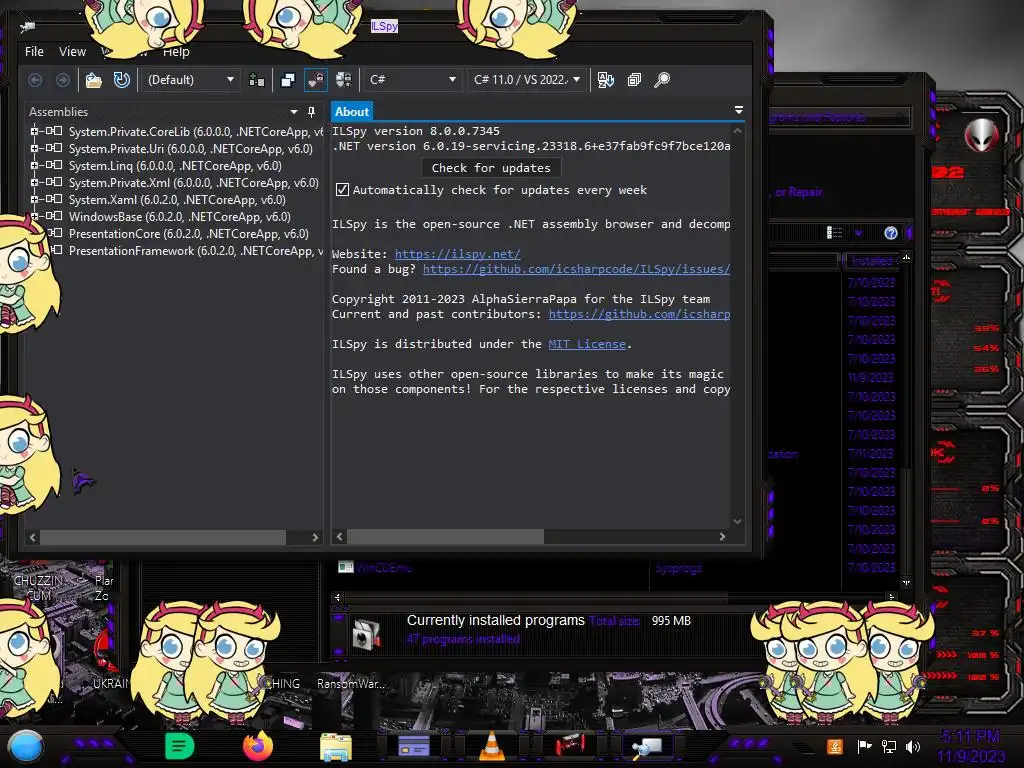Click the Check for updates button

491,168
